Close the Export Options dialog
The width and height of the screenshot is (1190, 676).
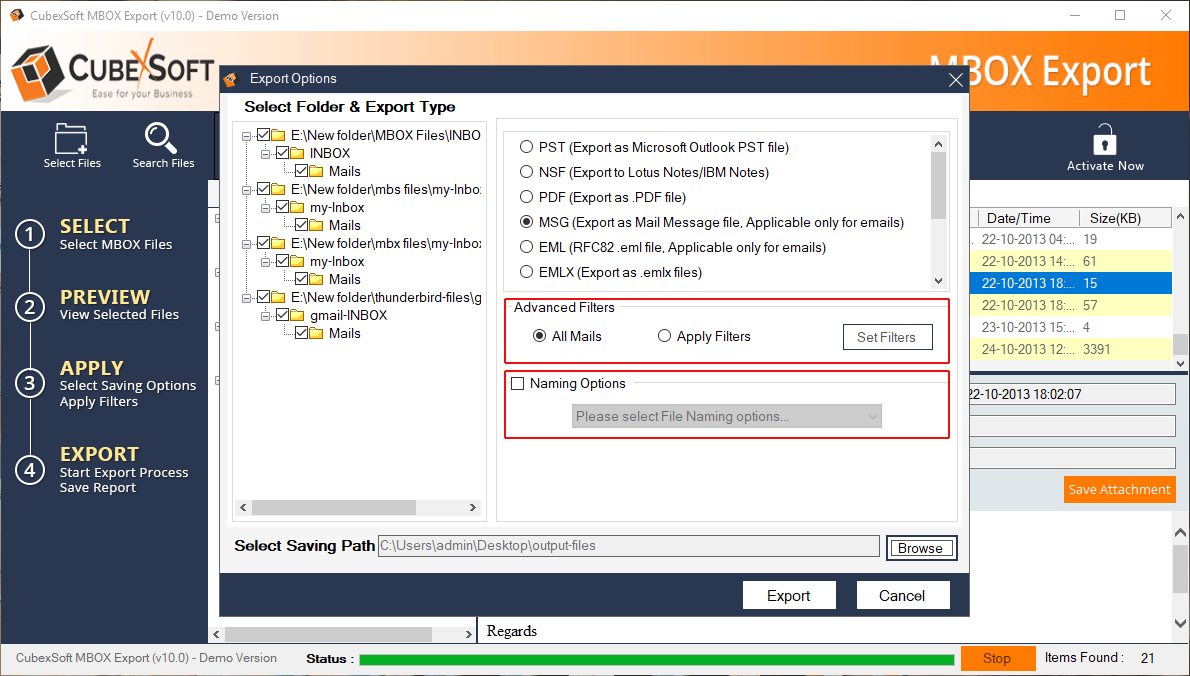point(955,80)
